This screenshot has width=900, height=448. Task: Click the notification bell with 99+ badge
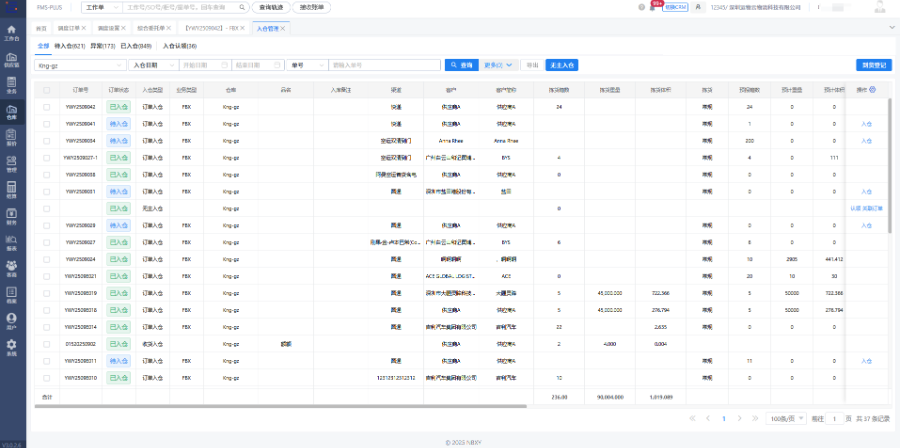654,7
